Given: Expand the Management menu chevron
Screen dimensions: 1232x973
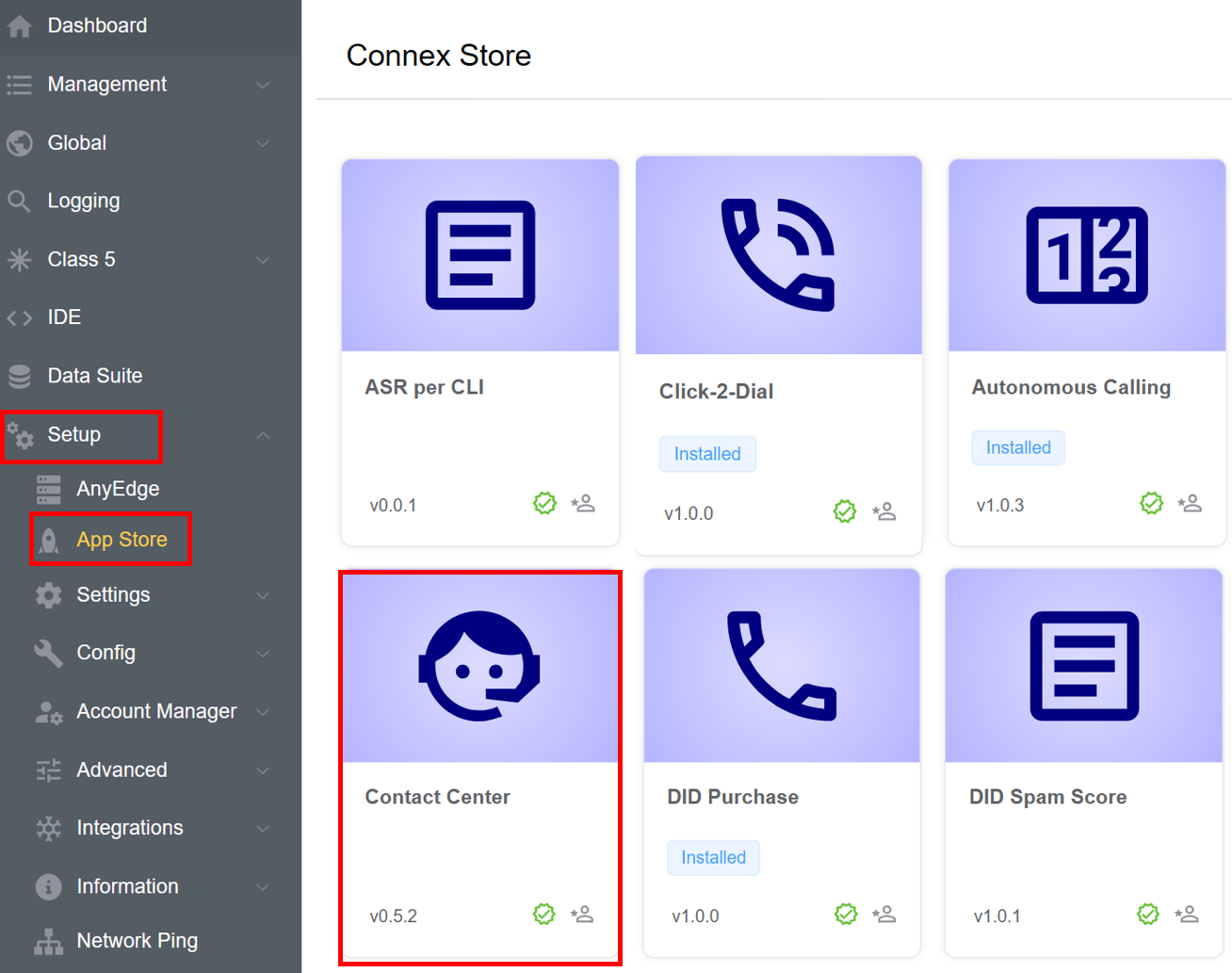Looking at the screenshot, I should 264,85.
